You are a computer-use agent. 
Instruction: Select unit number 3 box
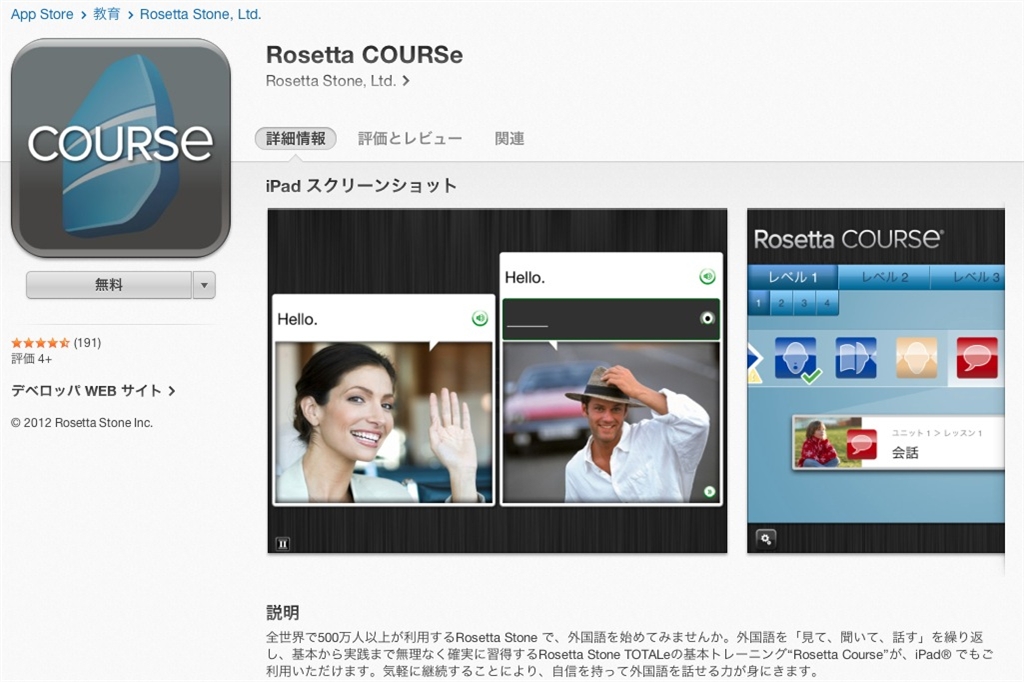click(x=804, y=303)
